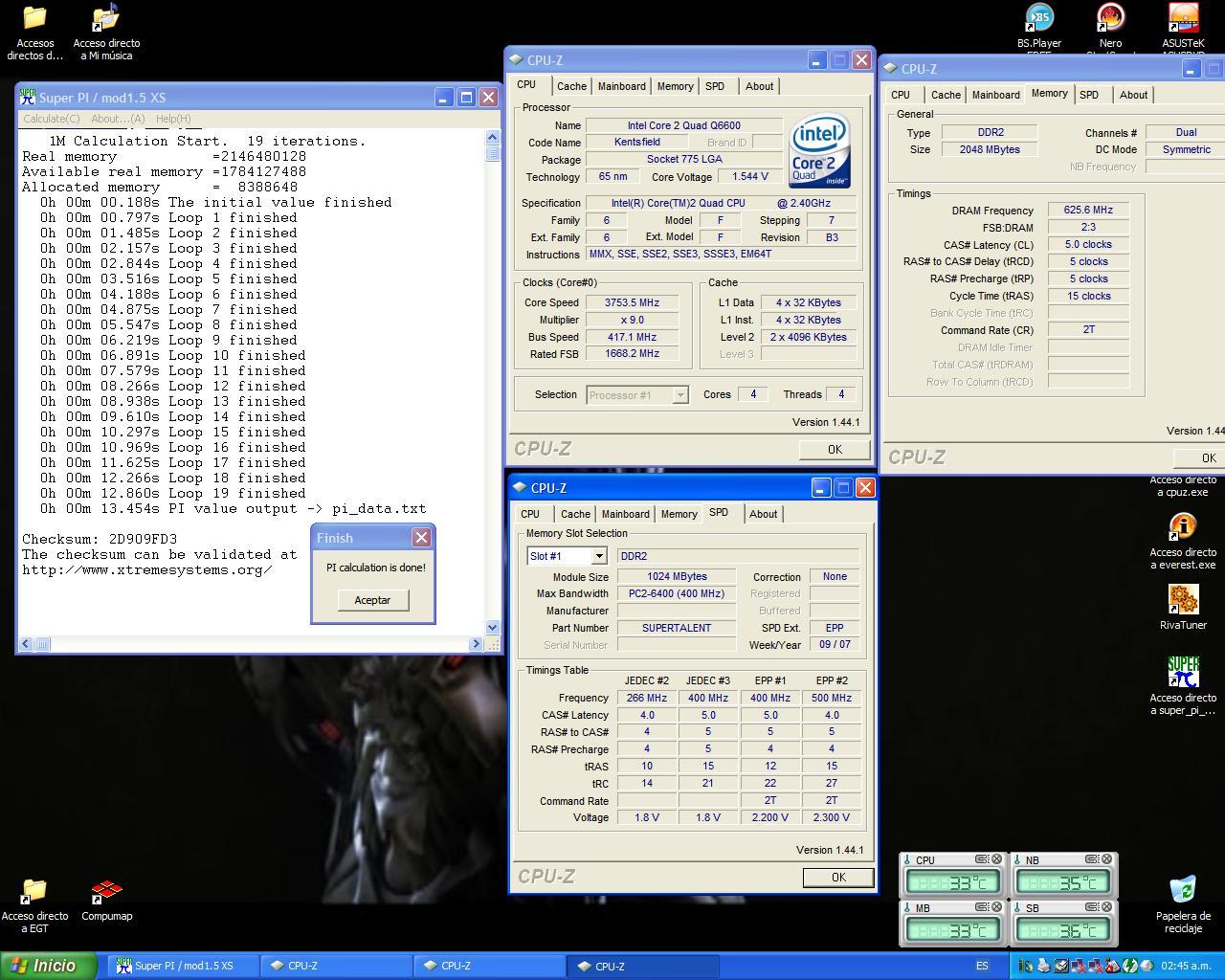The image size is (1225, 980).
Task: Click the Super PI title bar icon
Action: (28, 97)
